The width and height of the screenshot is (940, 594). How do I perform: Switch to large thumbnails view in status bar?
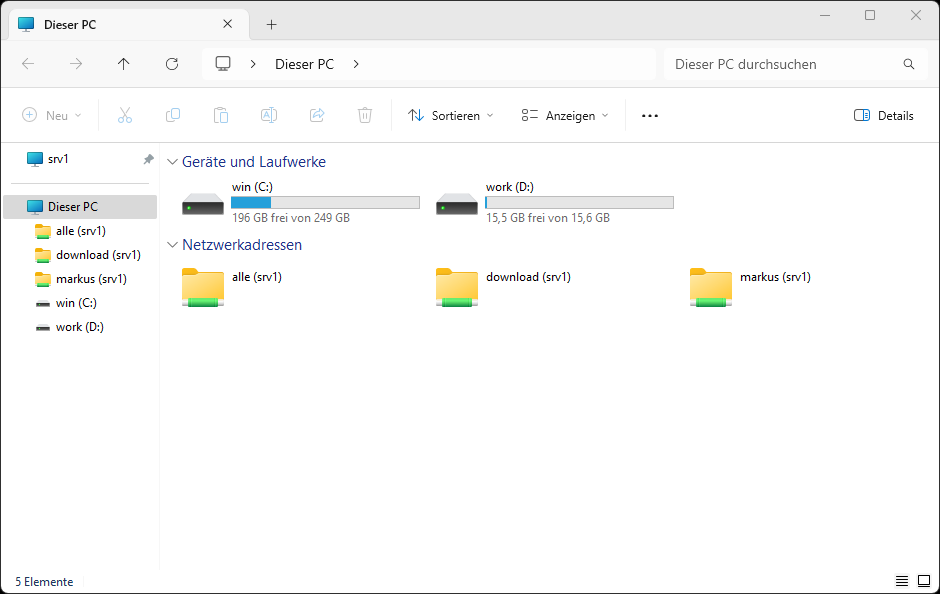point(924,581)
